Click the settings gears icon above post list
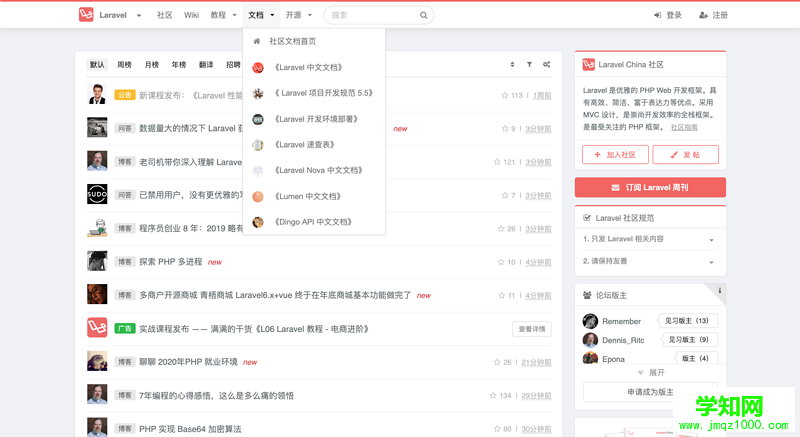The image size is (800, 437). [x=546, y=64]
